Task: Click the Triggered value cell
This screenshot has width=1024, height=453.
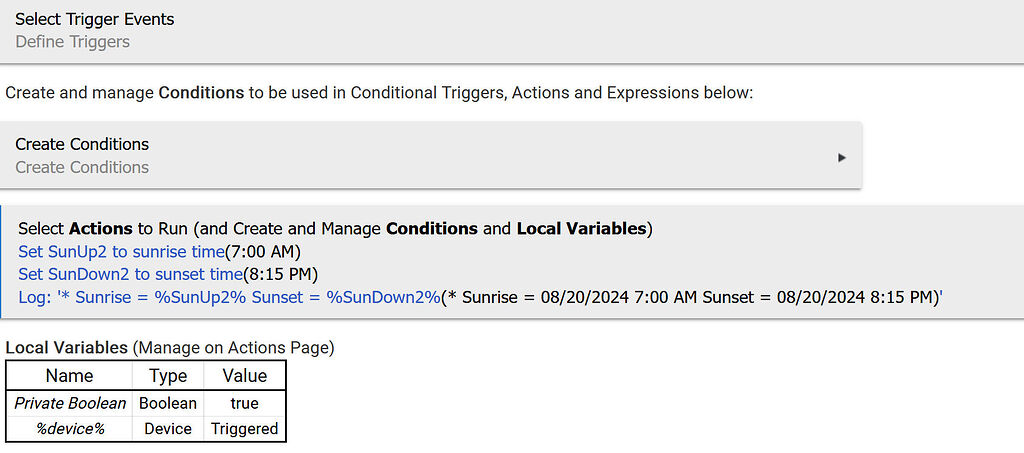Action: [245, 429]
